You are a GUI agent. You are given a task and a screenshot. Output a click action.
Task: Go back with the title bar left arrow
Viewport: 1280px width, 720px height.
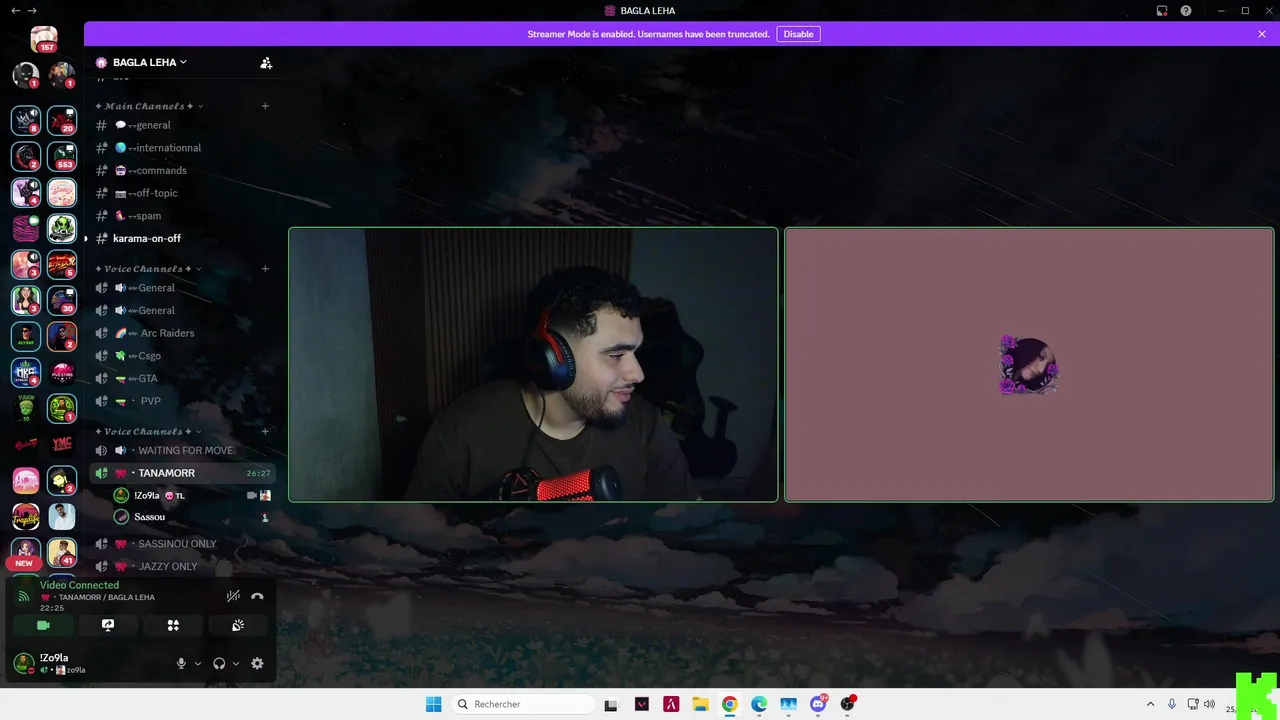(x=15, y=10)
